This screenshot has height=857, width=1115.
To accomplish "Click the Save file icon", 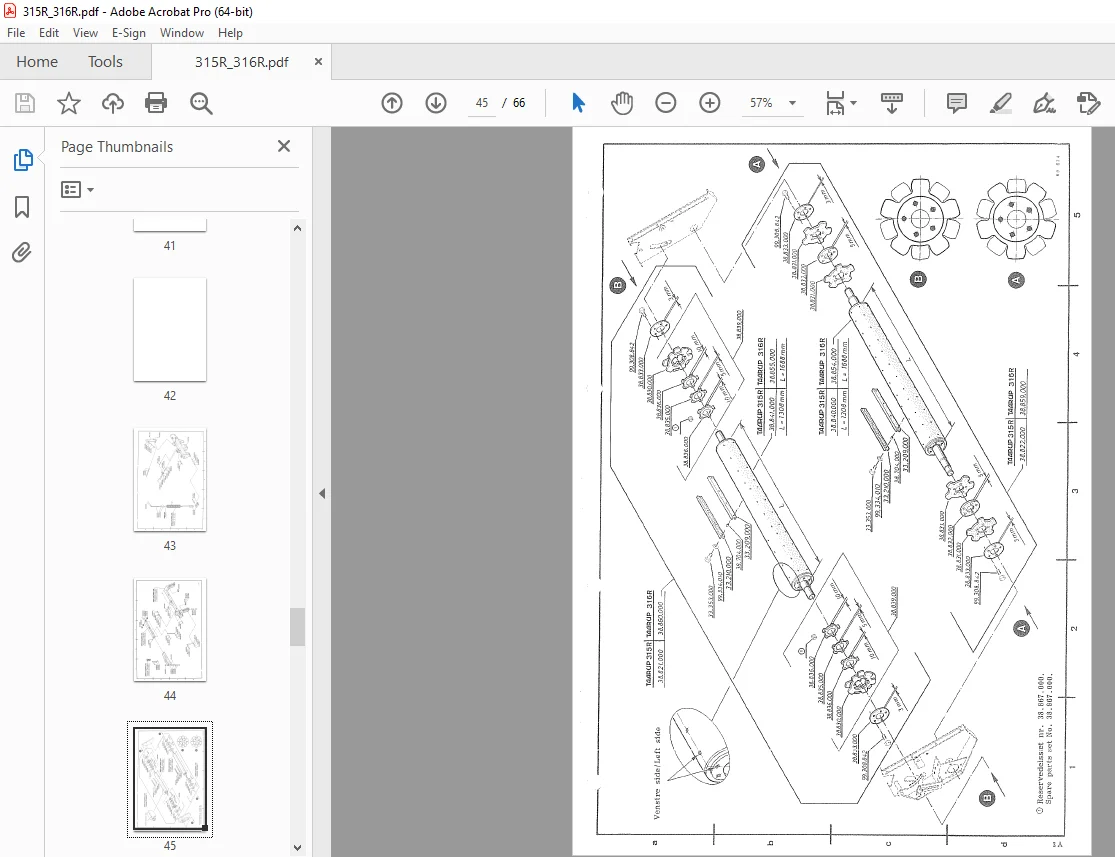I will (x=25, y=103).
